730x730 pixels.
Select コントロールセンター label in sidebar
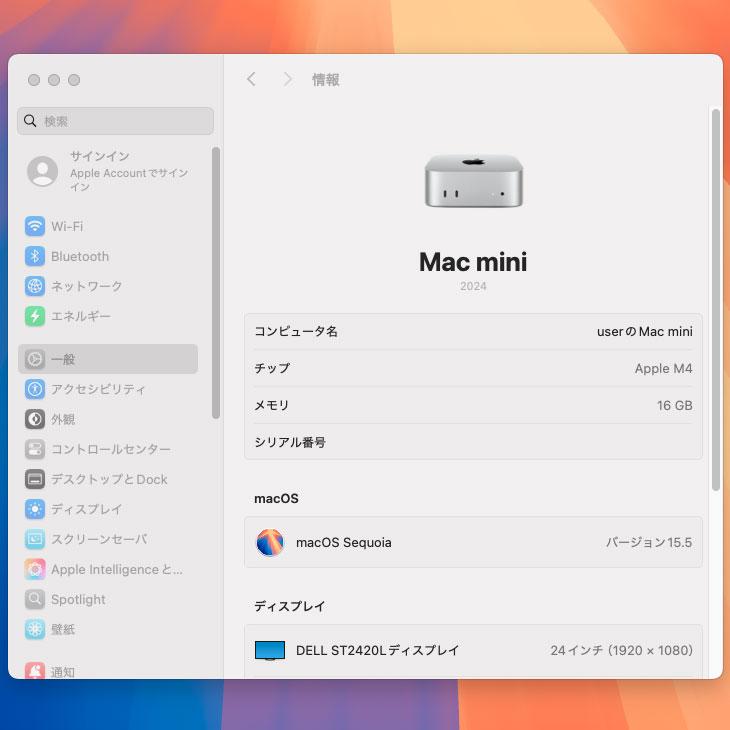pyautogui.click(x=111, y=449)
